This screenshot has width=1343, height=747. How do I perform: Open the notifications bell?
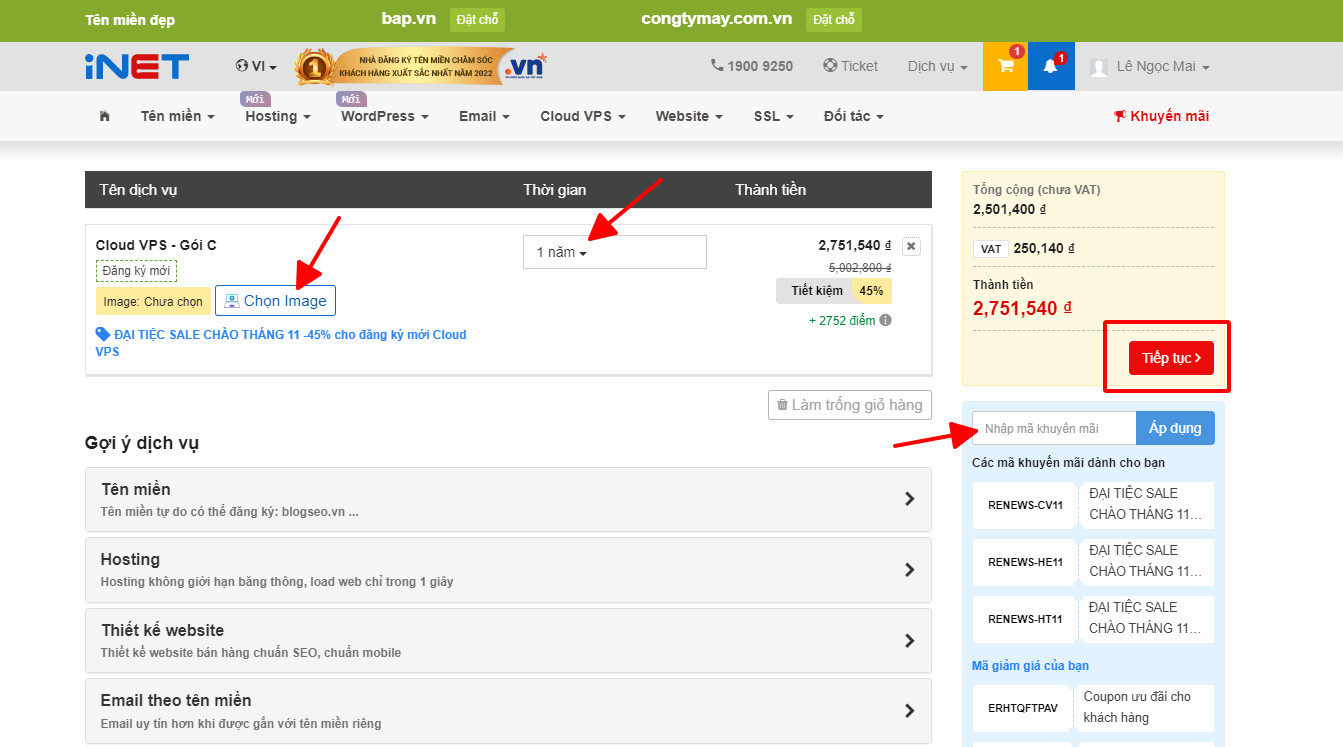coord(1051,66)
